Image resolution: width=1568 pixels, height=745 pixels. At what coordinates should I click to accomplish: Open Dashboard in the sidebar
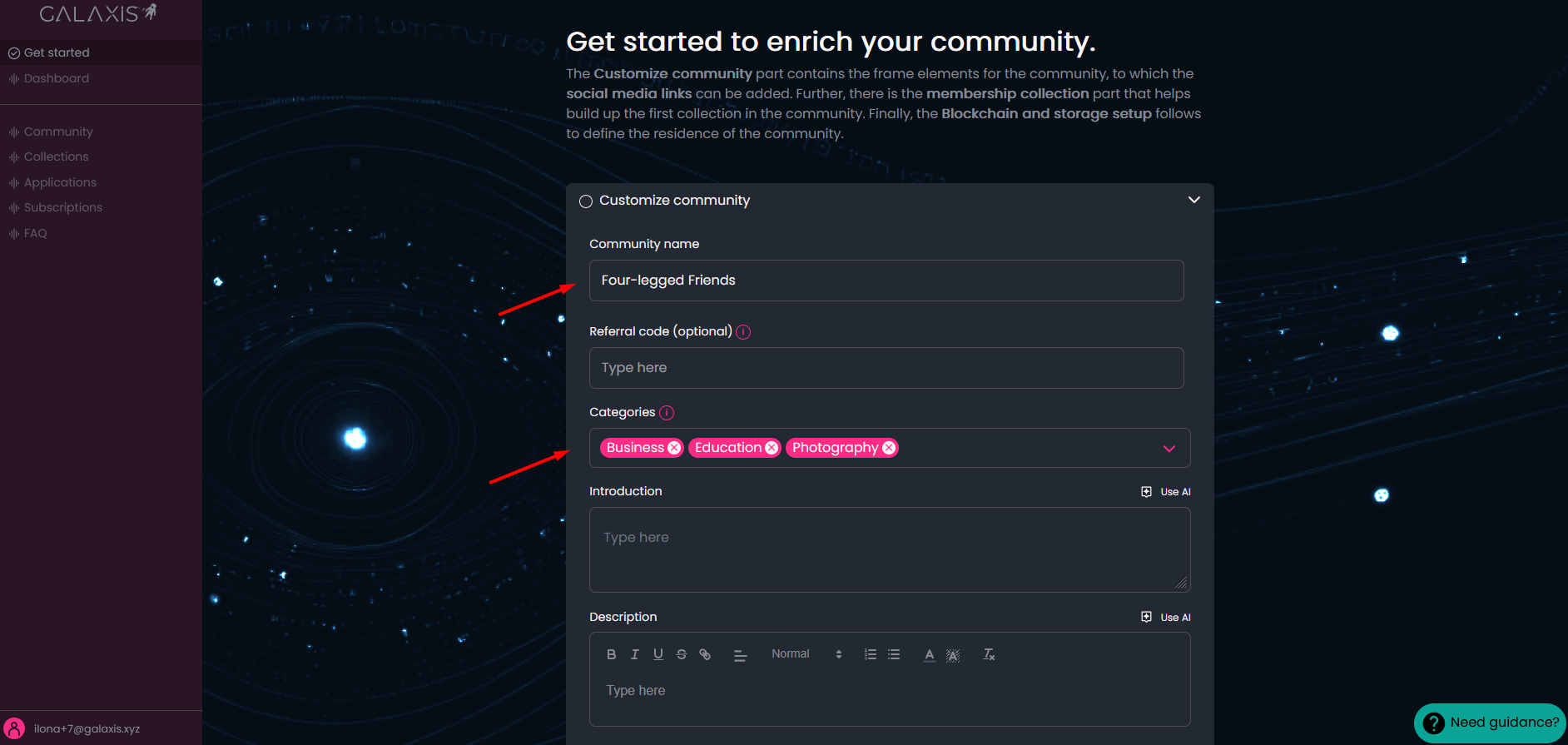click(56, 78)
